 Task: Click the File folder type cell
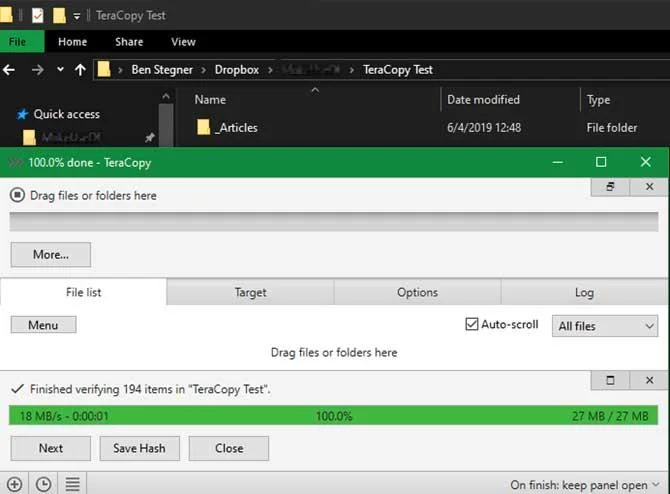611,127
